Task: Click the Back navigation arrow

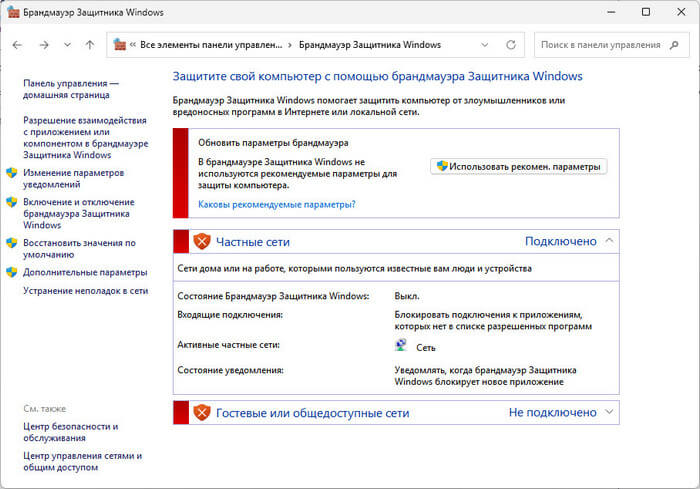Action: click(18, 45)
